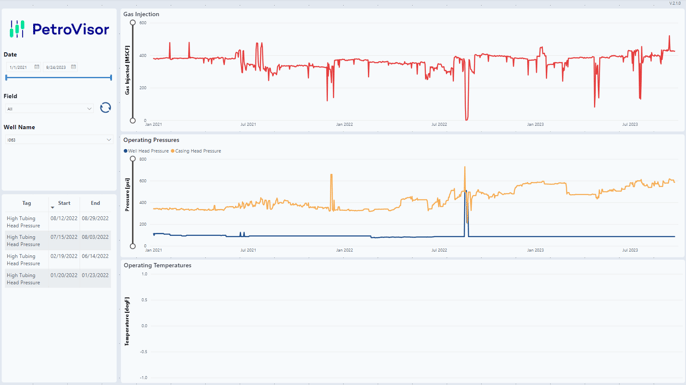Open the Field dropdown showing All
Image resolution: width=686 pixels, height=385 pixels.
pyautogui.click(x=49, y=109)
